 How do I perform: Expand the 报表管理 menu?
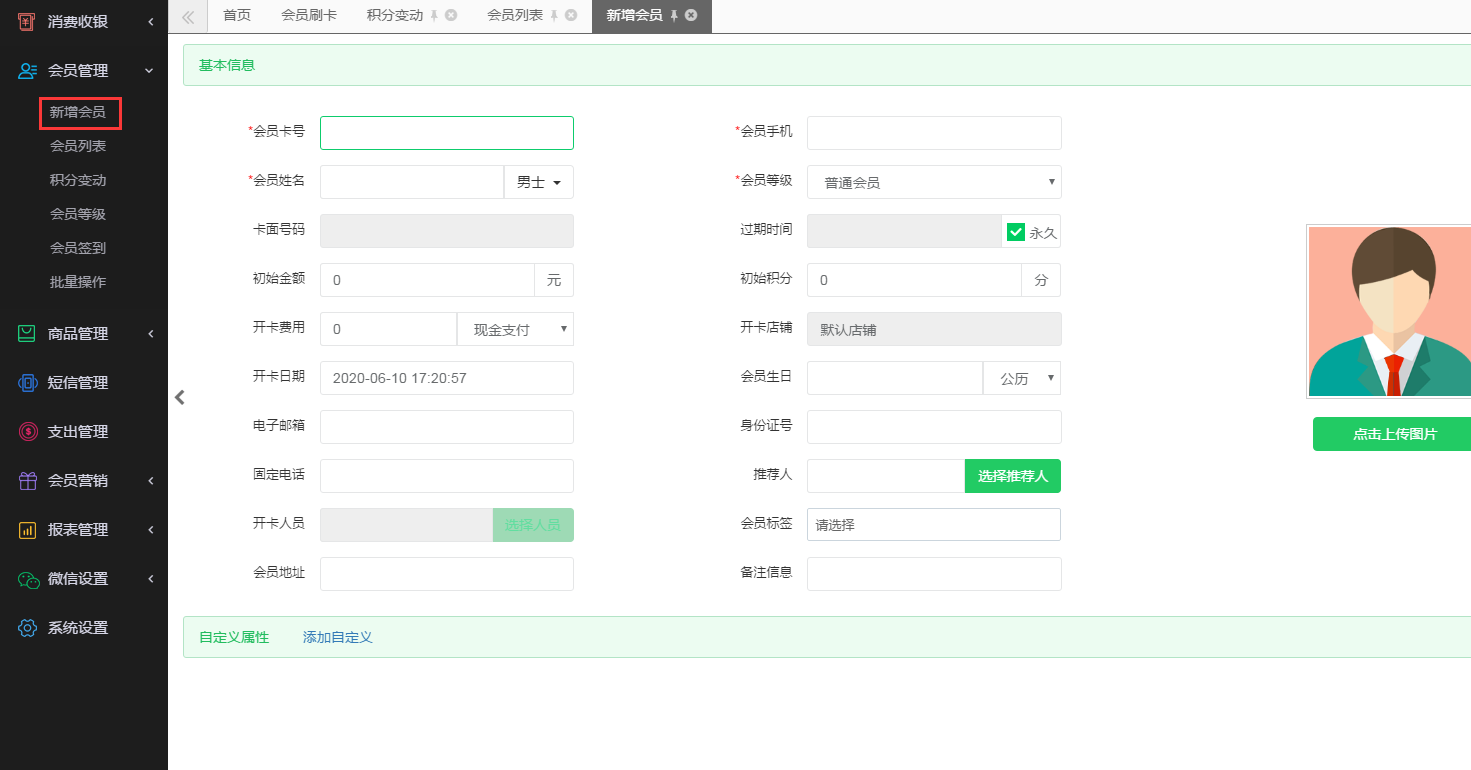(151, 530)
